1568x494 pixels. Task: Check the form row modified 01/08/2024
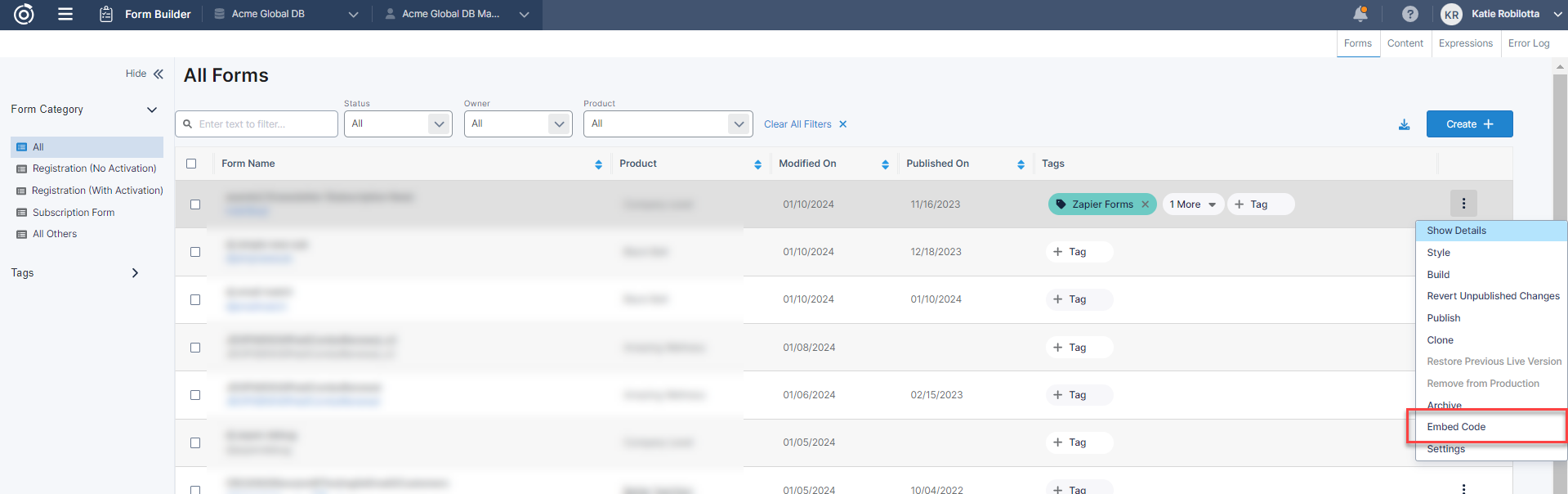195,348
